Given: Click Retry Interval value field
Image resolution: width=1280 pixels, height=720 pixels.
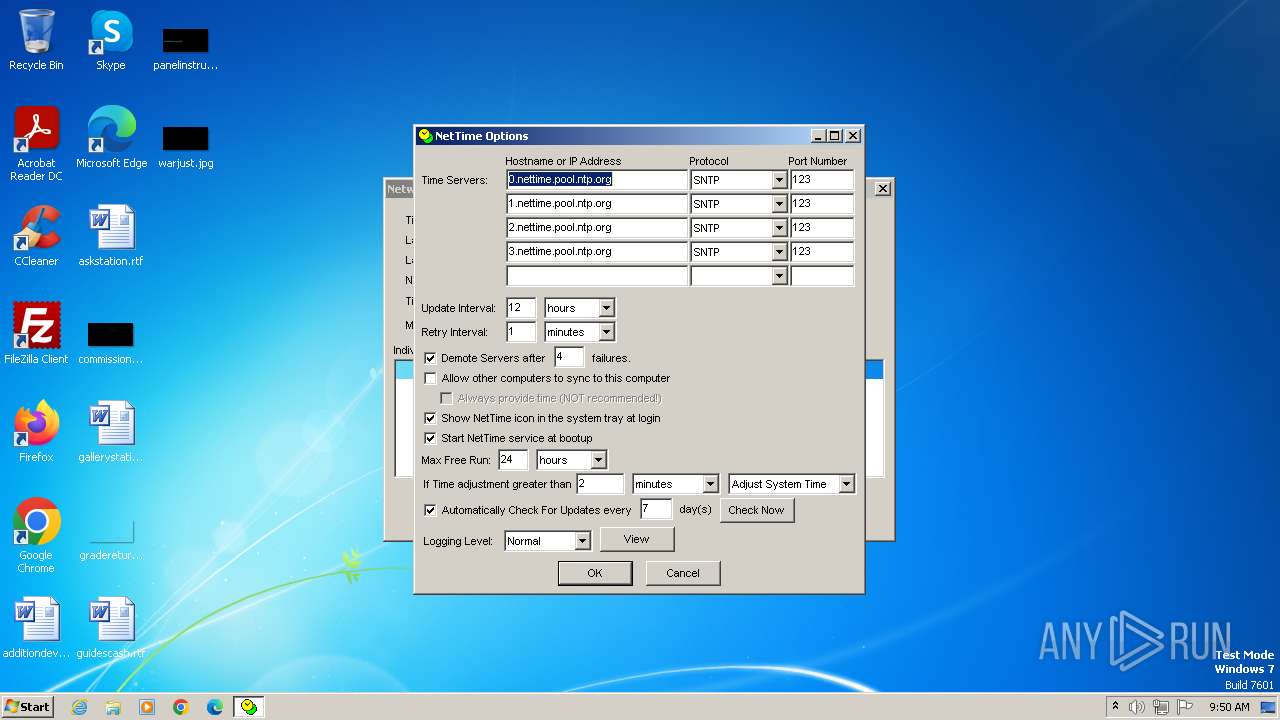Looking at the screenshot, I should tap(521, 332).
